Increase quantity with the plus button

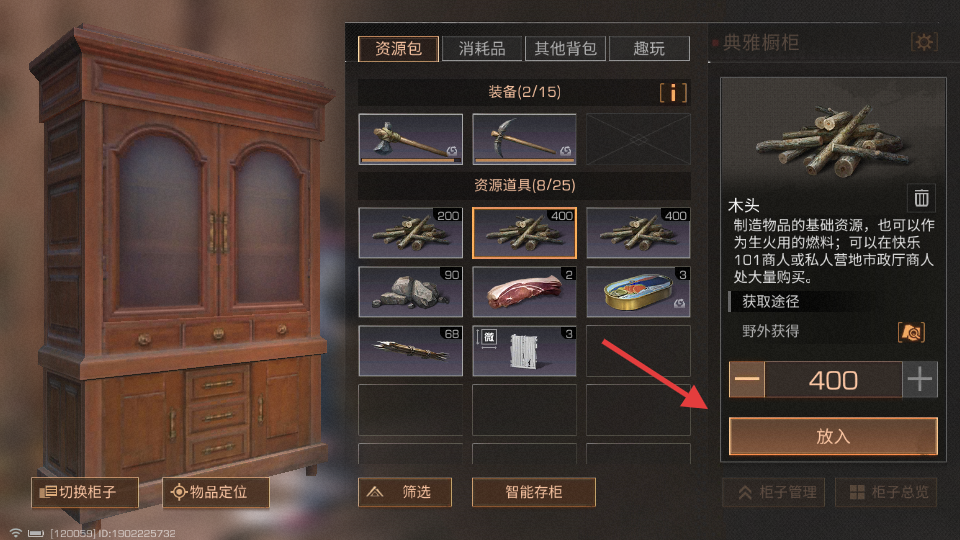click(920, 380)
